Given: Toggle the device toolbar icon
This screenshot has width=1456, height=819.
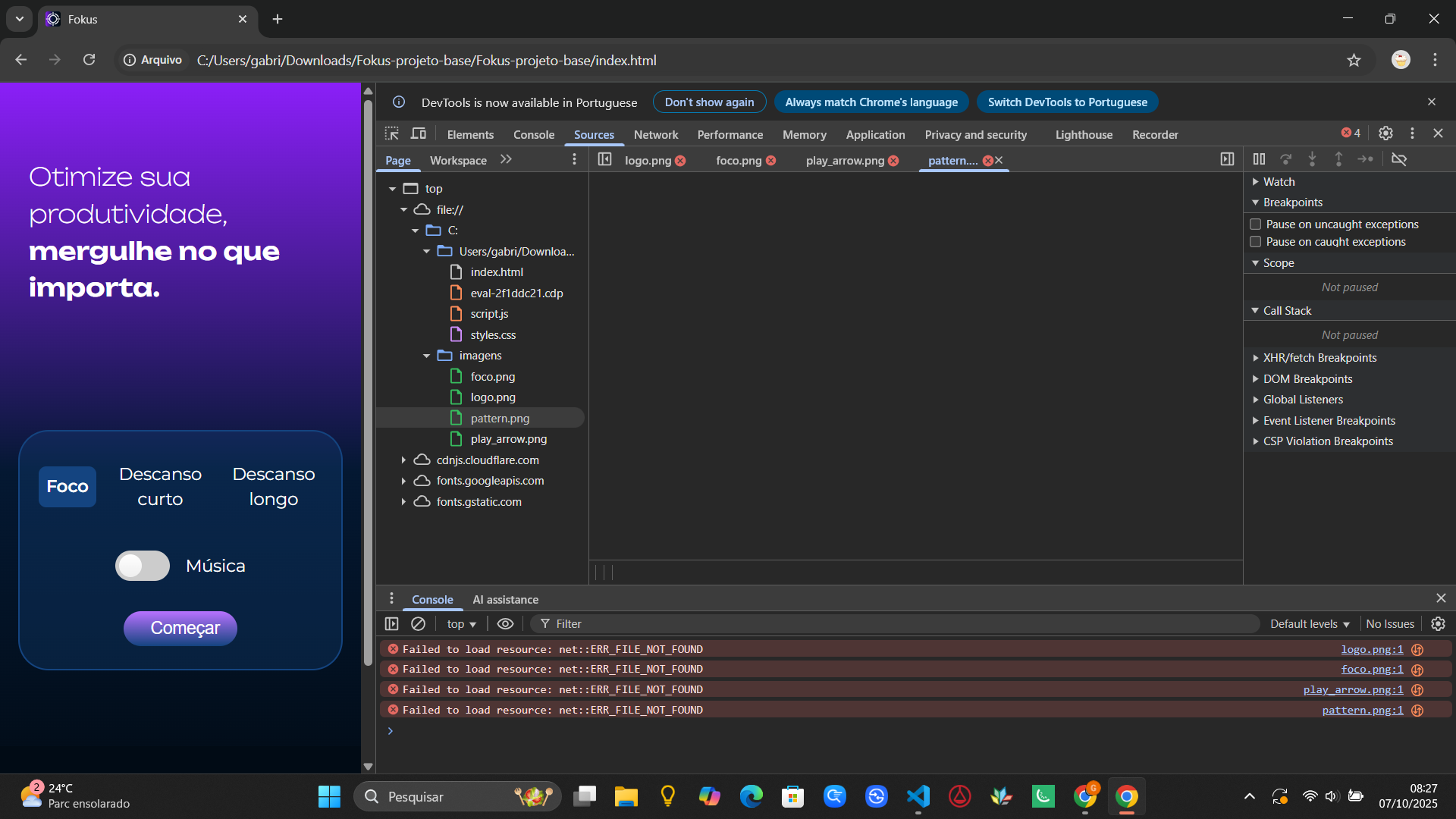Looking at the screenshot, I should coord(419,134).
